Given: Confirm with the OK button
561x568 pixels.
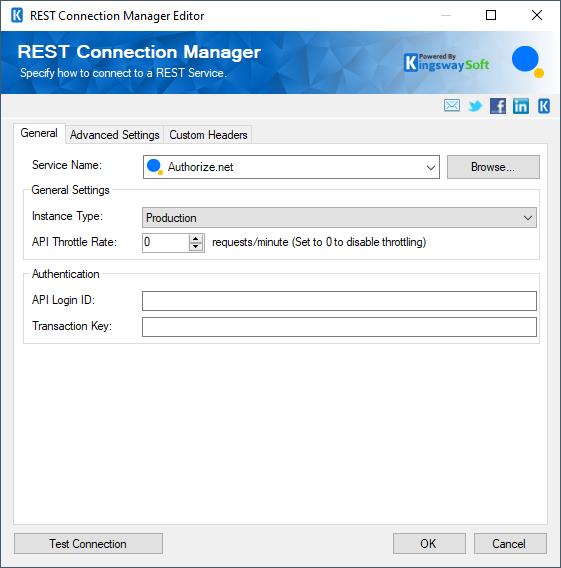Looking at the screenshot, I should 429,543.
